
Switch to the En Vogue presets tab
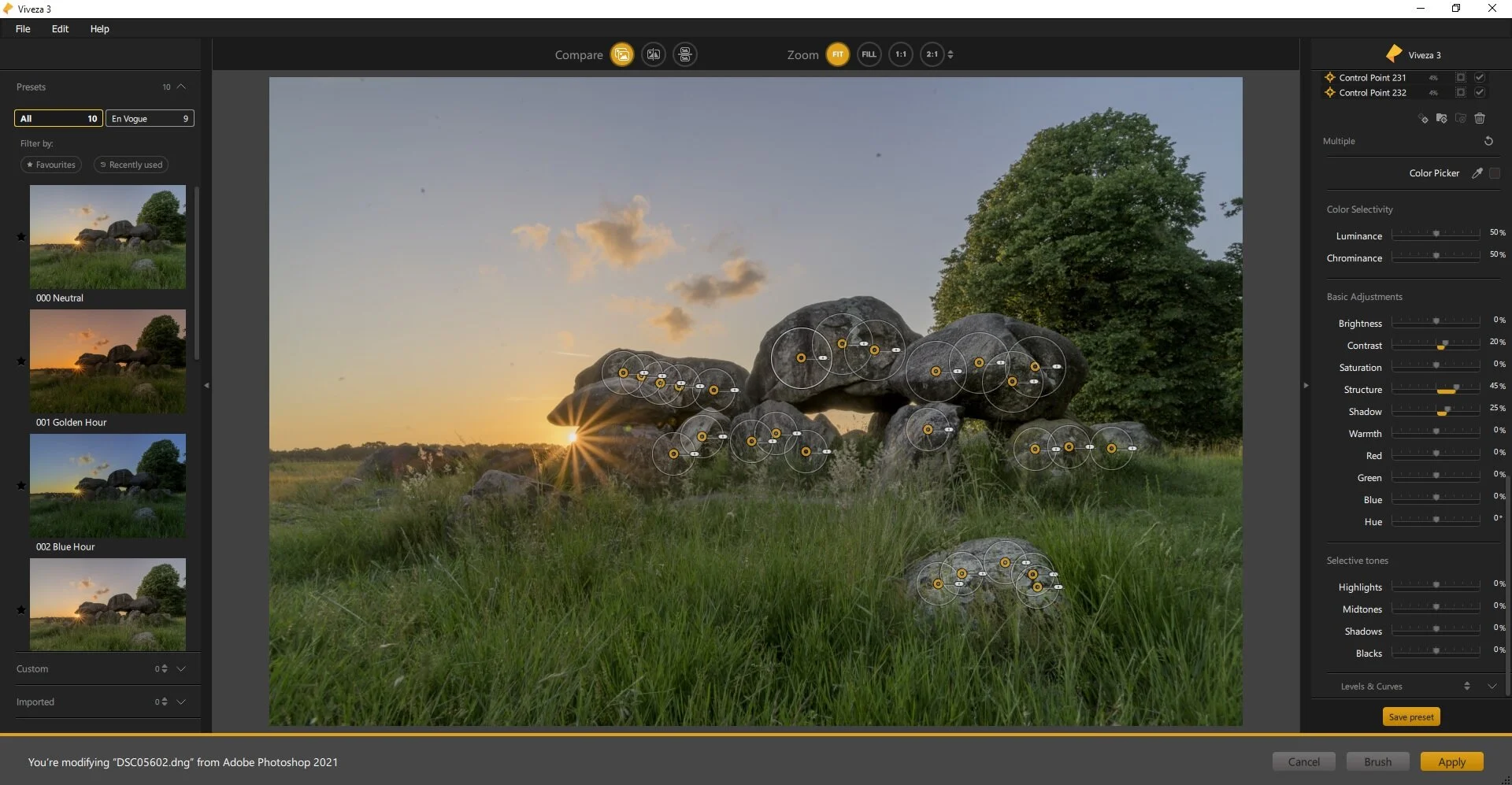point(149,118)
